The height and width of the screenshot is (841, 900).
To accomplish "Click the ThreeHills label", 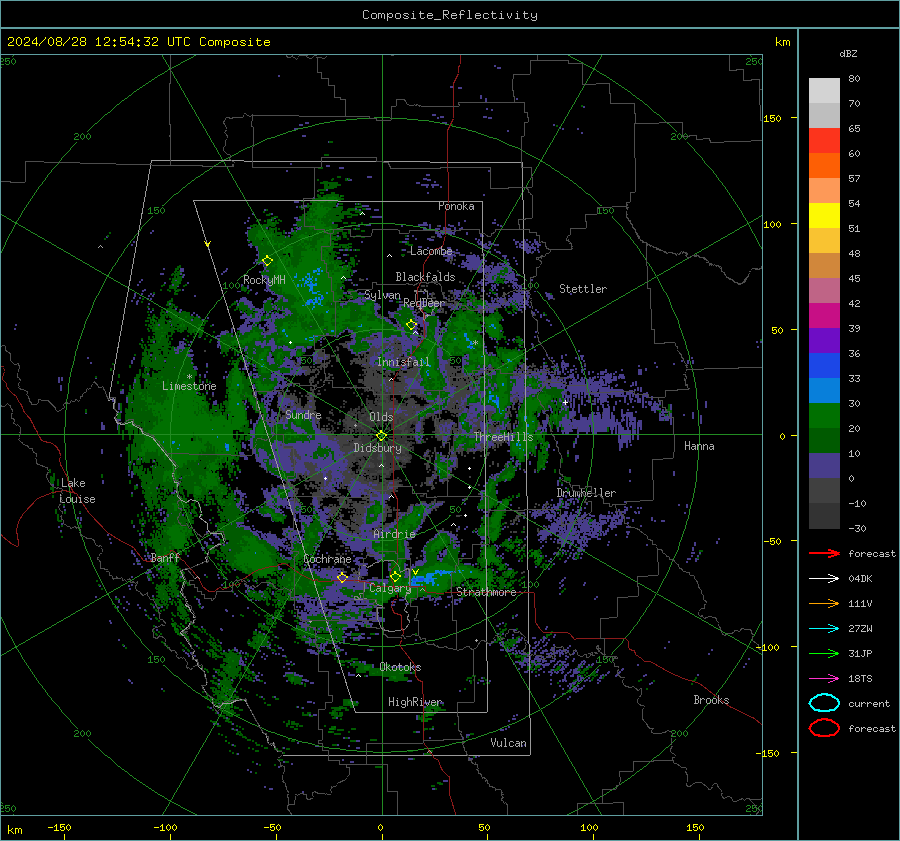I will 503,437.
